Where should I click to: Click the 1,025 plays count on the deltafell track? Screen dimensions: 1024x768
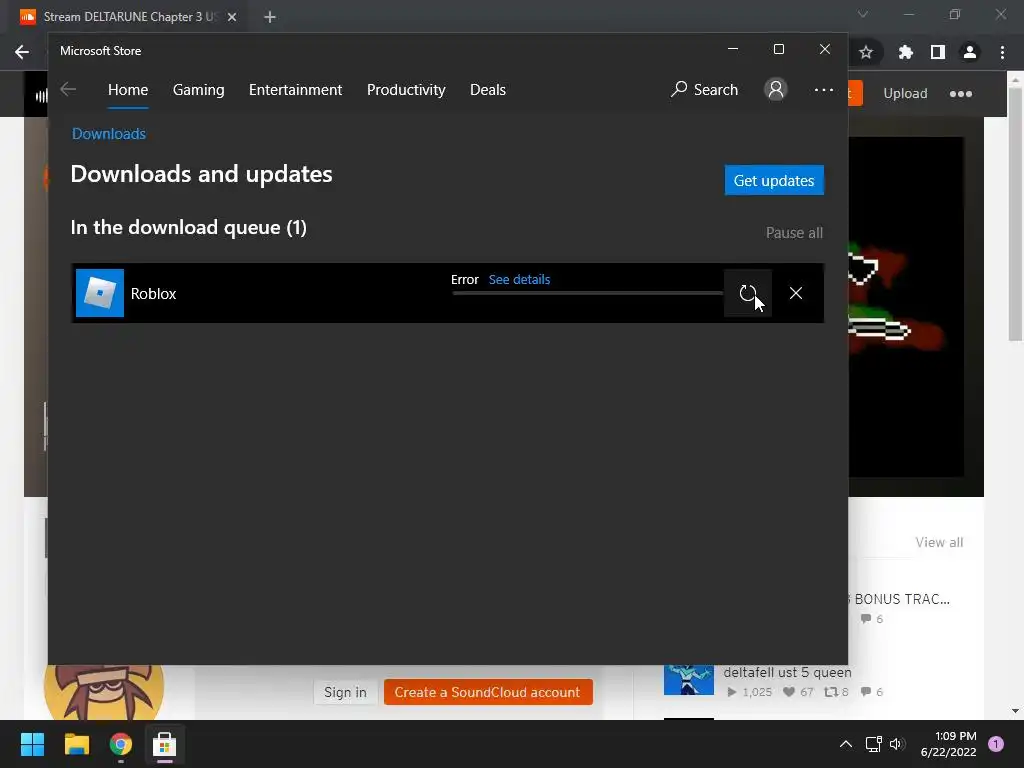[x=749, y=692]
